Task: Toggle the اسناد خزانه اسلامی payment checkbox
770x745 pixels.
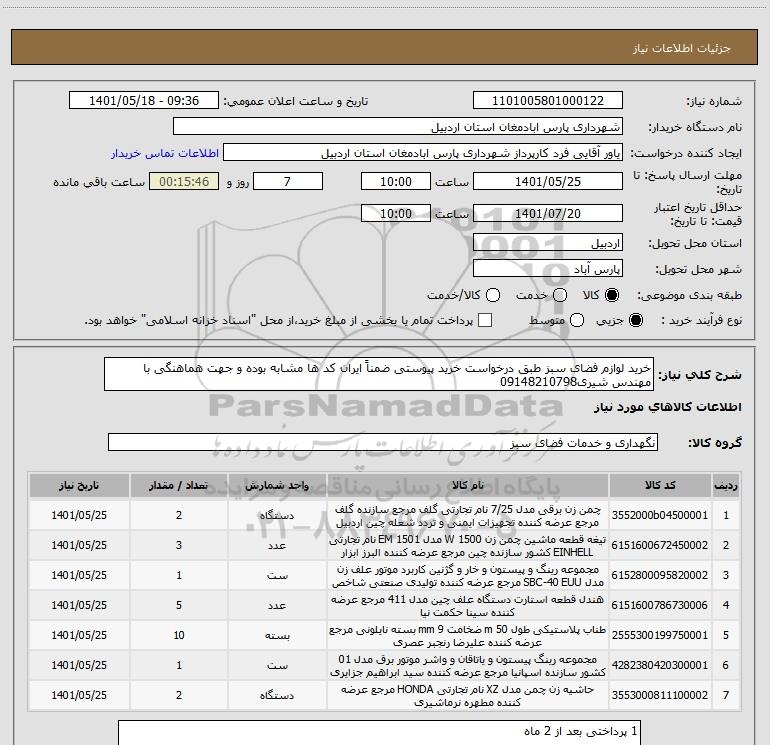Action: point(485,321)
